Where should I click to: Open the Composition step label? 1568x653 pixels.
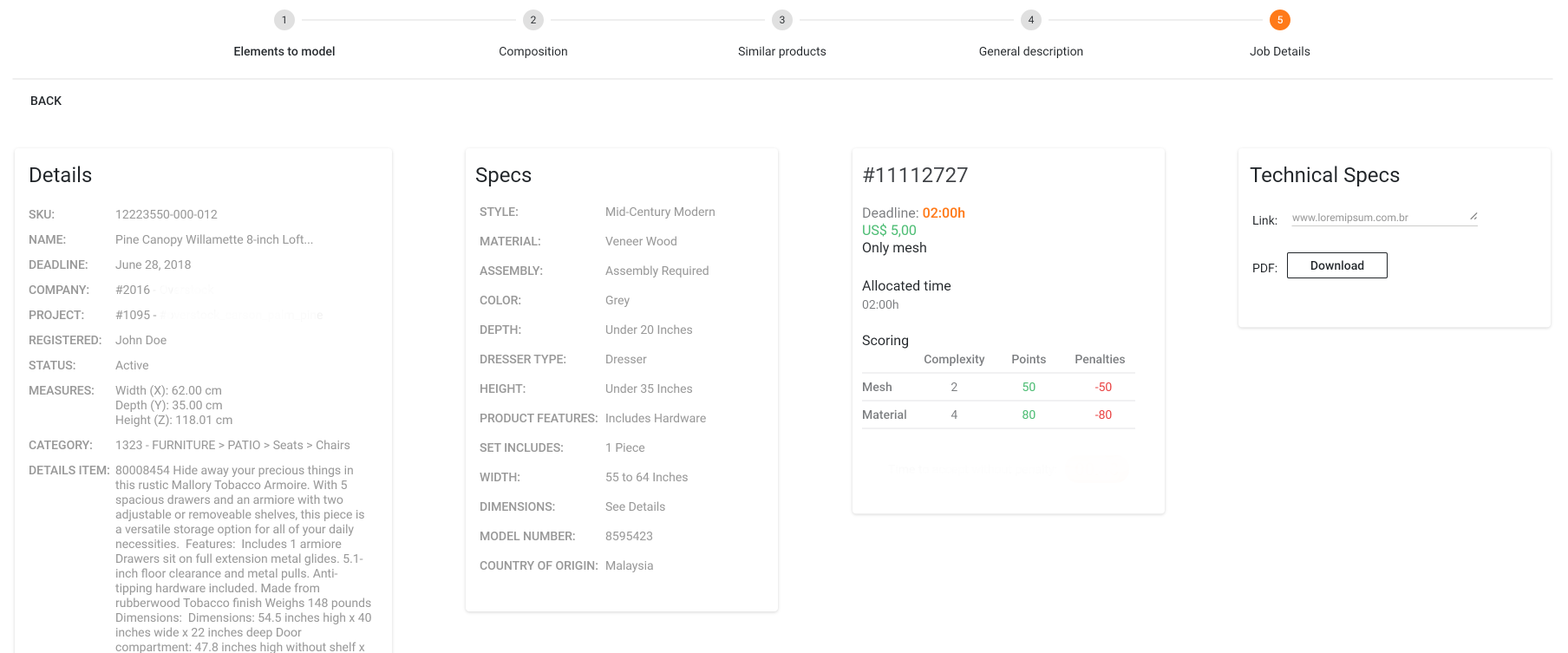(x=533, y=51)
